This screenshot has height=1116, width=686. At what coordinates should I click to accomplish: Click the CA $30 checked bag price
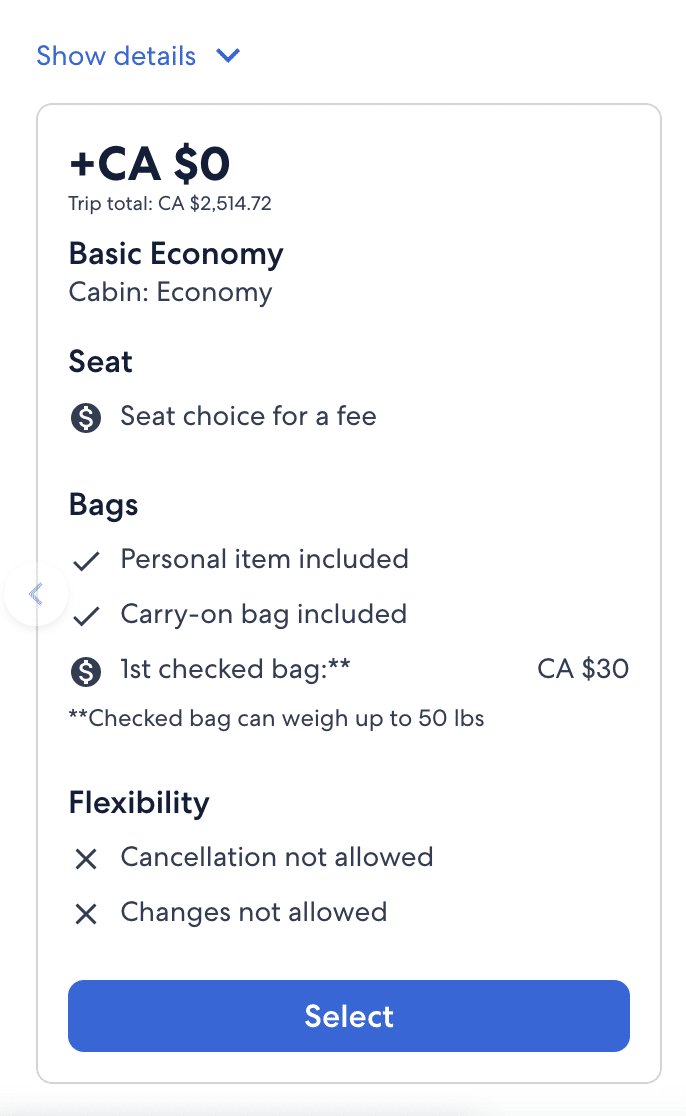583,669
